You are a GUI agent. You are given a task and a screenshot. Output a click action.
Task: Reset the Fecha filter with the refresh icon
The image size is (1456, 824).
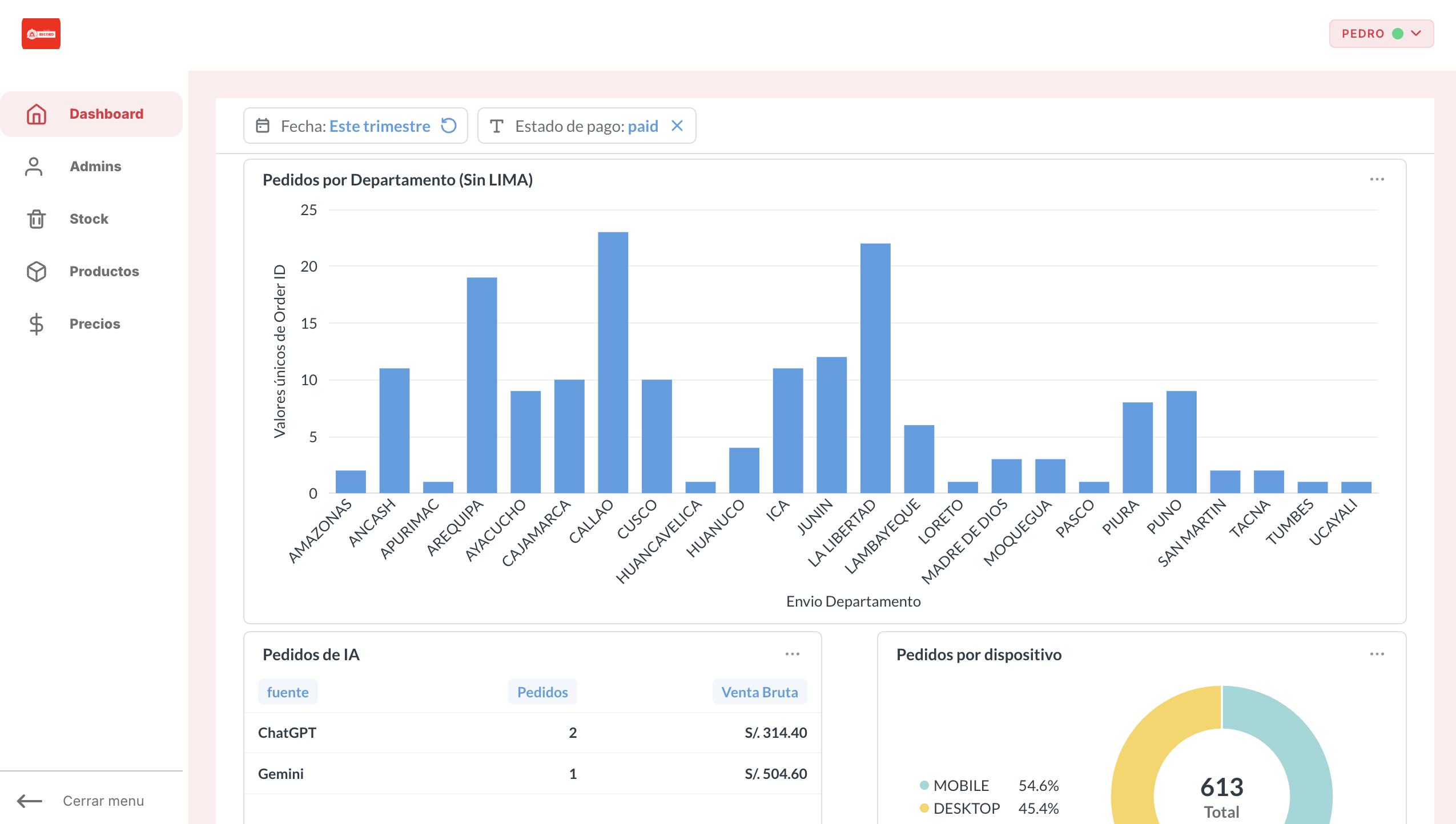click(x=449, y=126)
